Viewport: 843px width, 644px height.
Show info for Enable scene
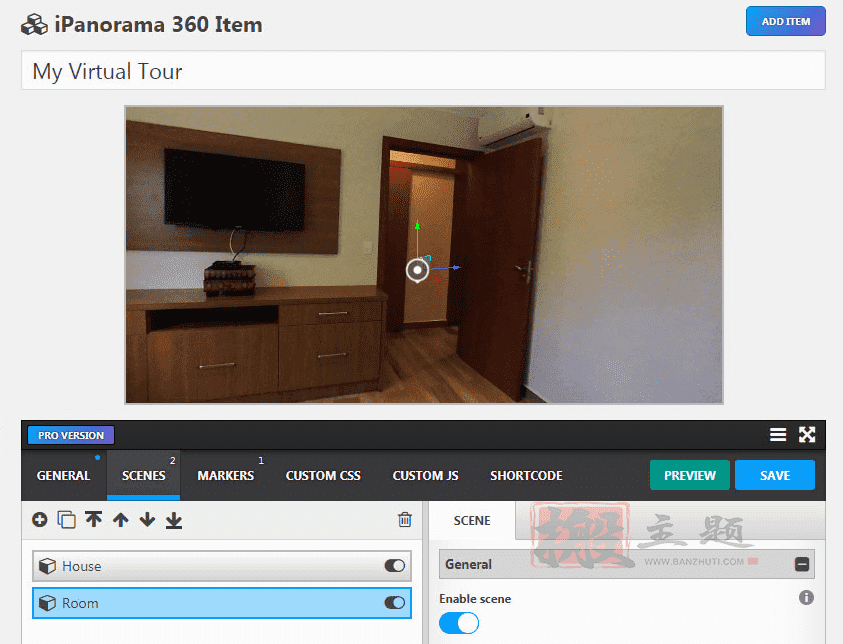coord(806,597)
